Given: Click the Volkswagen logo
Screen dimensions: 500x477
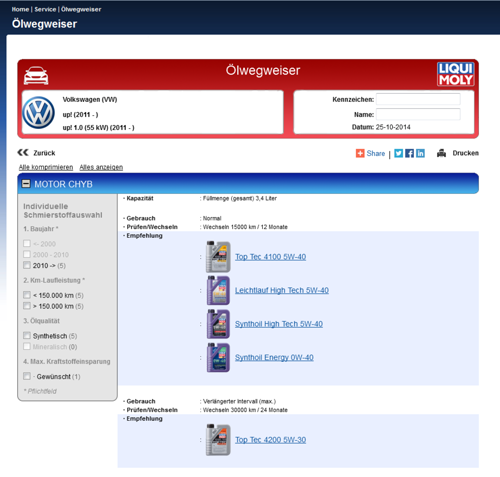Looking at the screenshot, I should point(39,112).
